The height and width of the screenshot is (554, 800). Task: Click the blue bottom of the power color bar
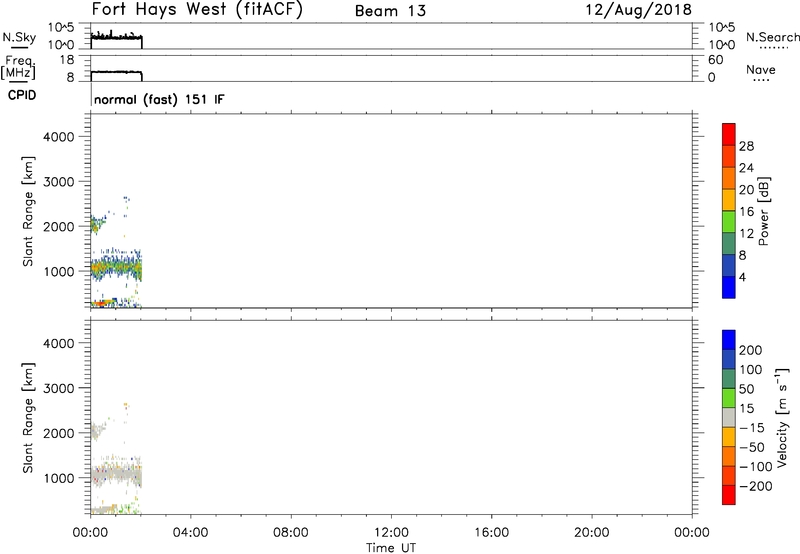[729, 287]
